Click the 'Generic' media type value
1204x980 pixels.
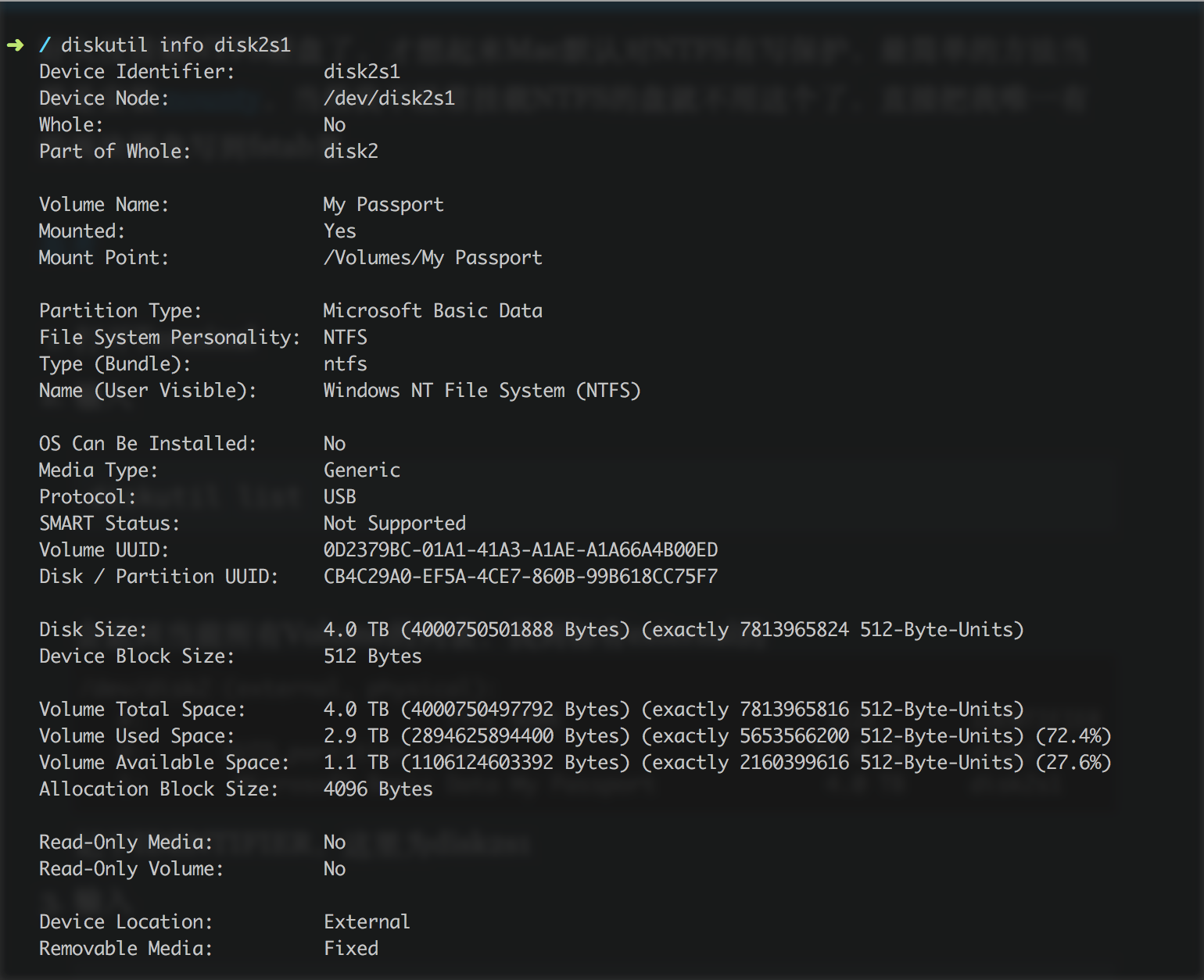pos(361,470)
